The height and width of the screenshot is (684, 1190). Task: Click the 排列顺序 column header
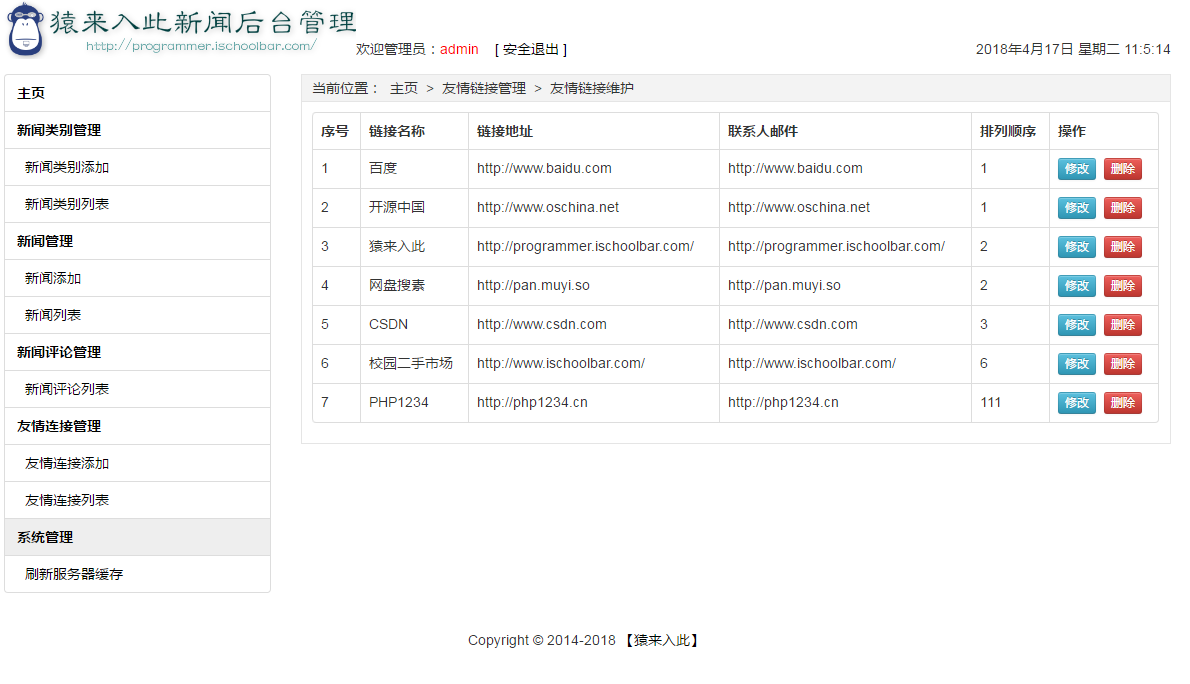pos(1008,131)
